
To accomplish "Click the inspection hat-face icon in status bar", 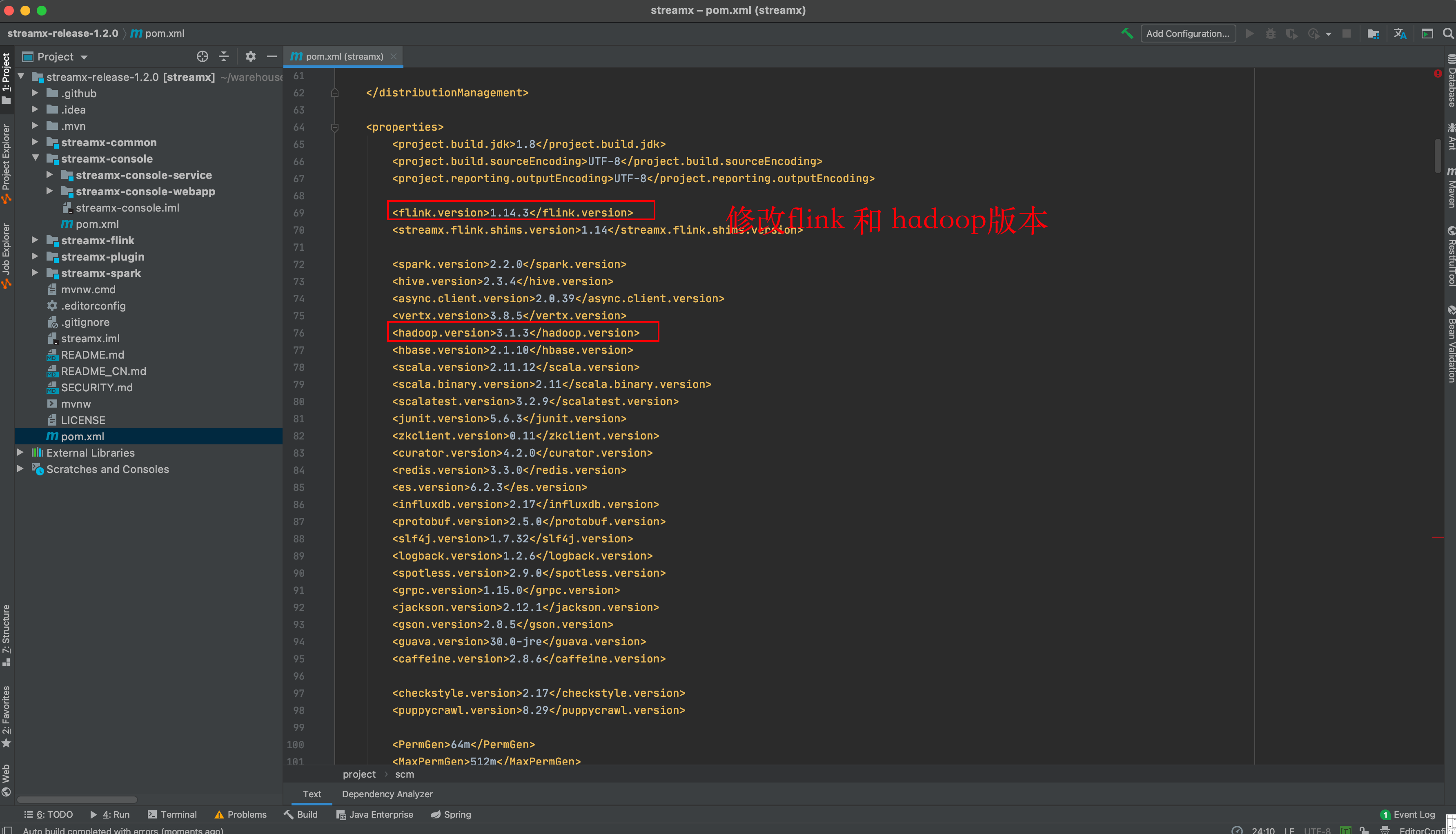I will (1385, 830).
